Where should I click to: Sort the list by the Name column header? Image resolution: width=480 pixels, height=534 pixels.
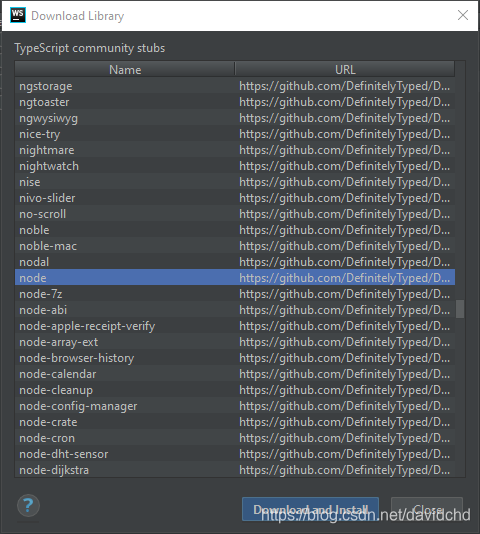(x=125, y=69)
